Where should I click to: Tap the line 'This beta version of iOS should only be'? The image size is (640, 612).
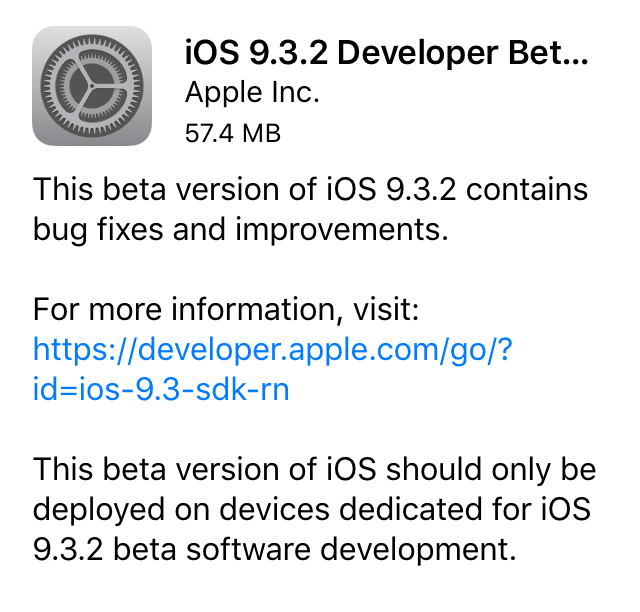[314, 469]
